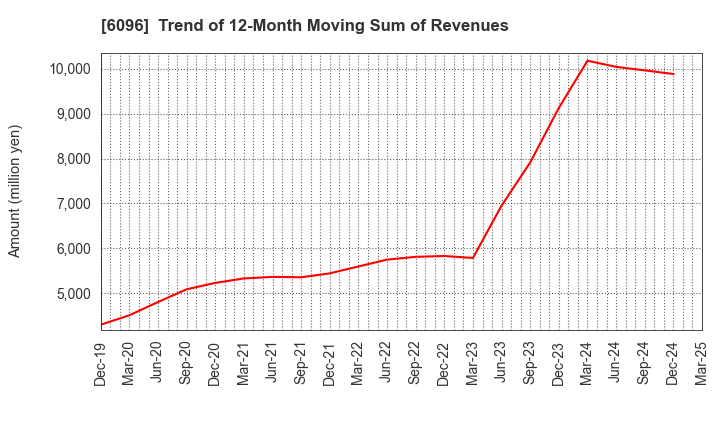Image resolution: width=720 pixels, height=440 pixels.
Task: Click the y-axis value '9,000'
Action: coord(74,114)
